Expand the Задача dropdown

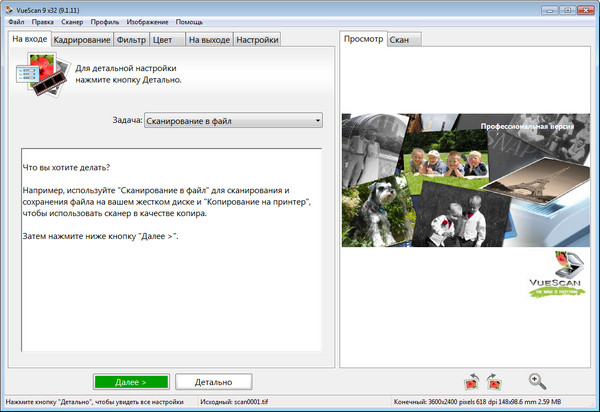pyautogui.click(x=232, y=121)
